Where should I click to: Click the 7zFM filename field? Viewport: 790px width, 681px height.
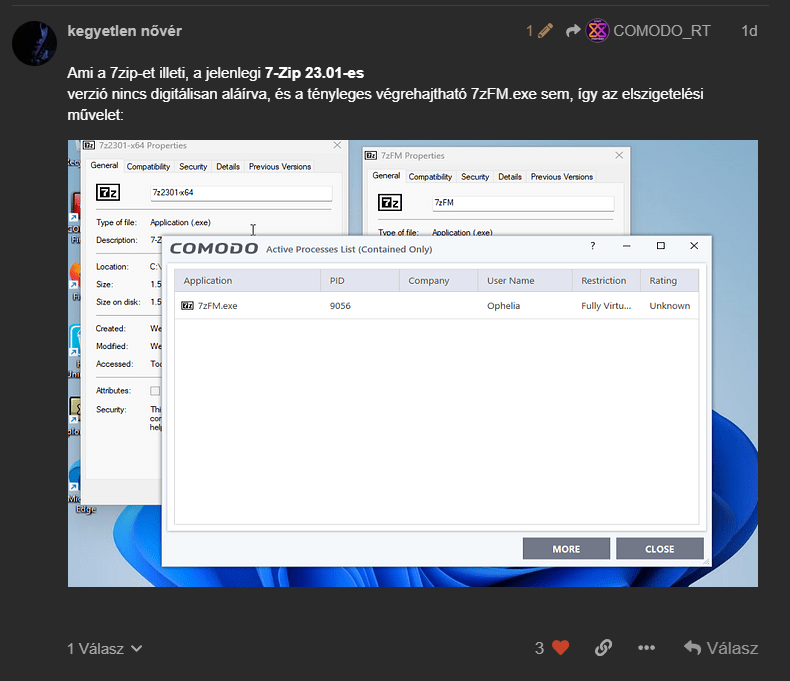[523, 202]
